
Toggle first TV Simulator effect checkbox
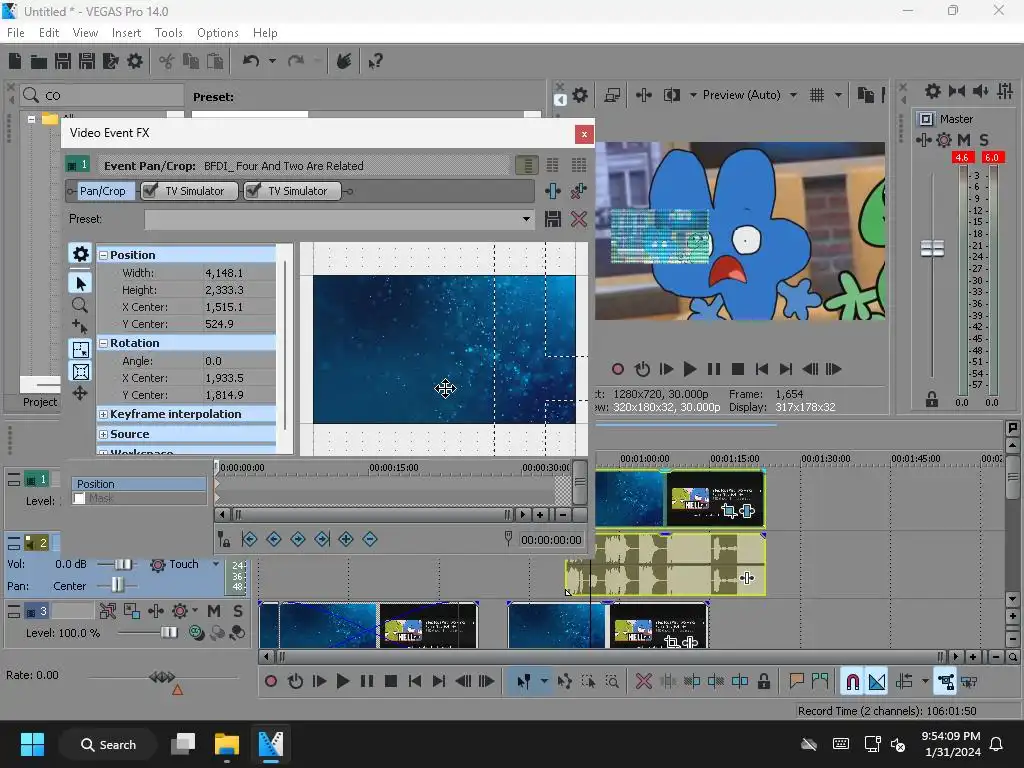(150, 191)
